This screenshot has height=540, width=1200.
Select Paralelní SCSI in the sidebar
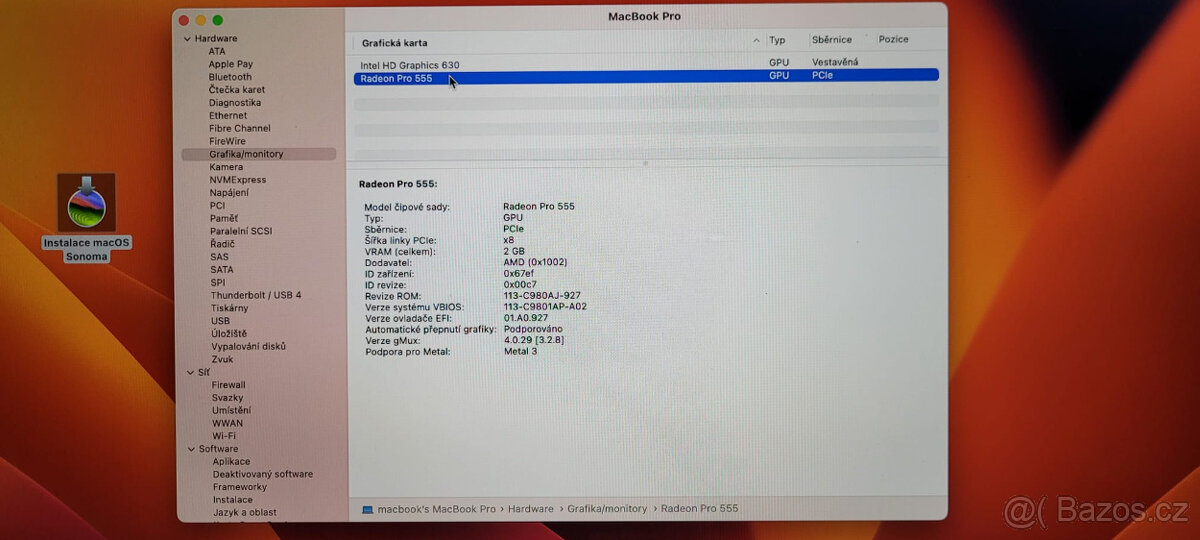pyautogui.click(x=241, y=231)
